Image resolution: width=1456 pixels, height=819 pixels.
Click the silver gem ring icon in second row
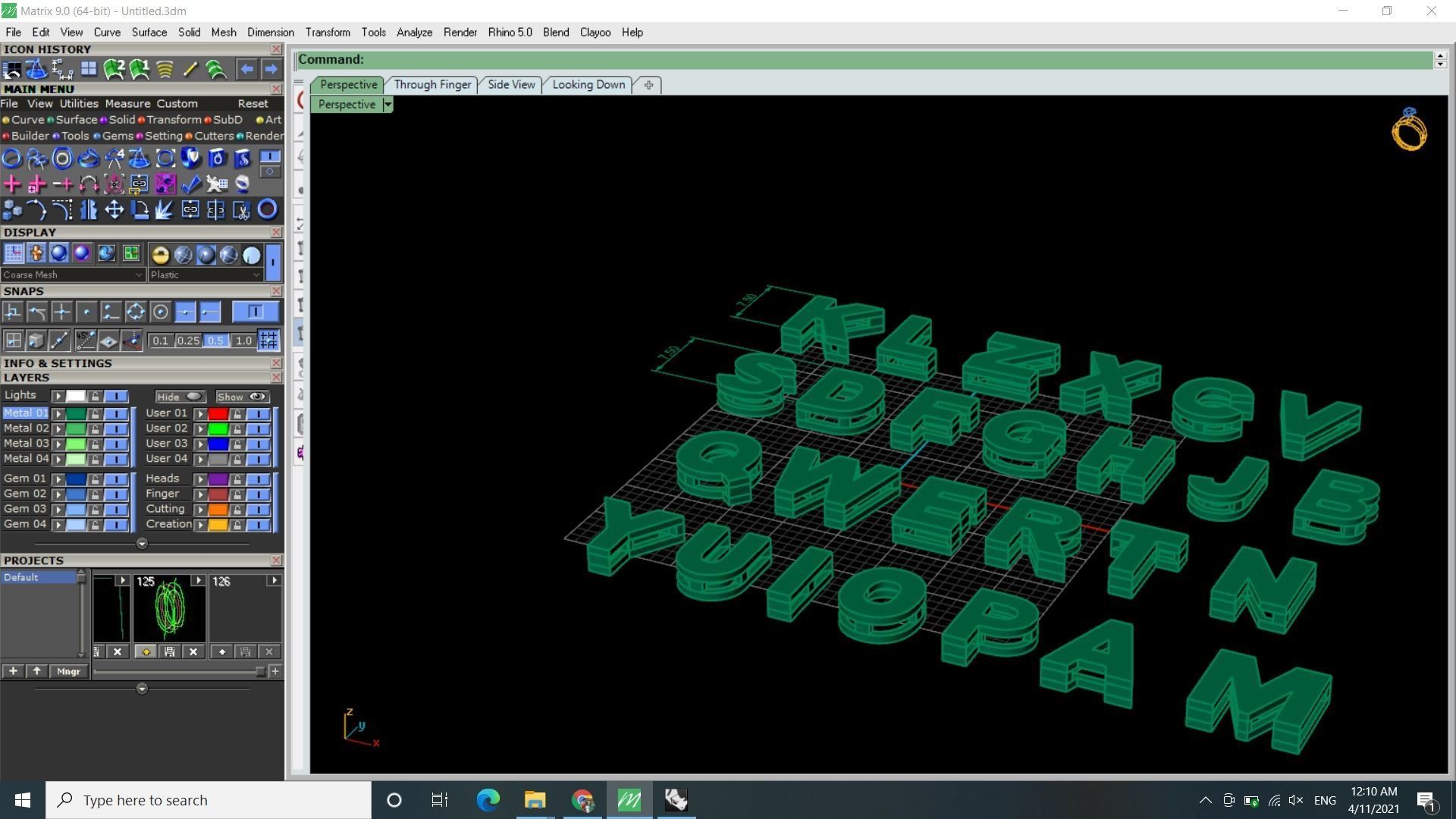[x=242, y=184]
